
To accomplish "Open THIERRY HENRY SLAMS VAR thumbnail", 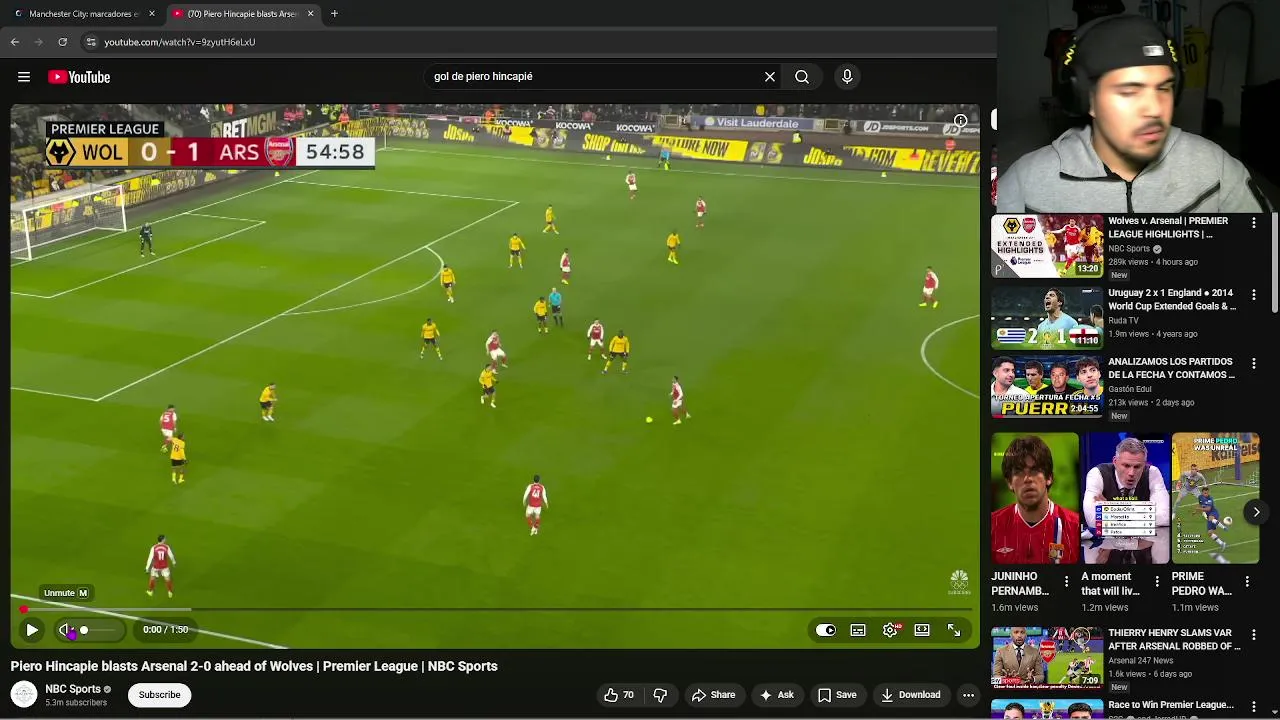I will click(1047, 657).
